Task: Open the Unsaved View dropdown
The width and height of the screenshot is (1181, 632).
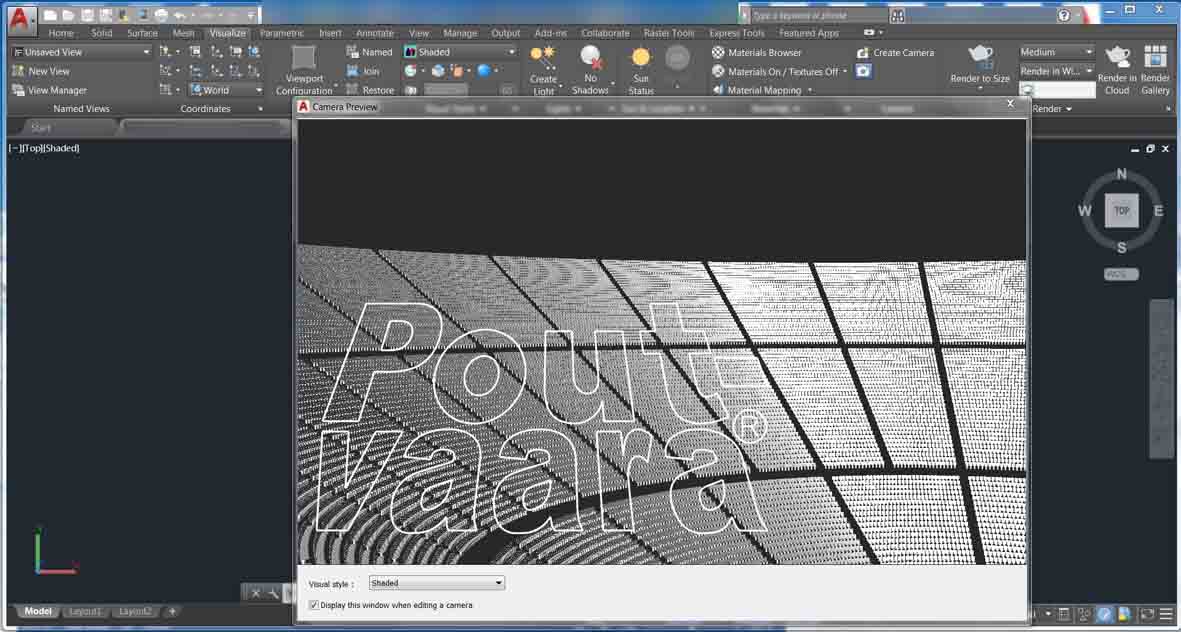Action: click(81, 52)
